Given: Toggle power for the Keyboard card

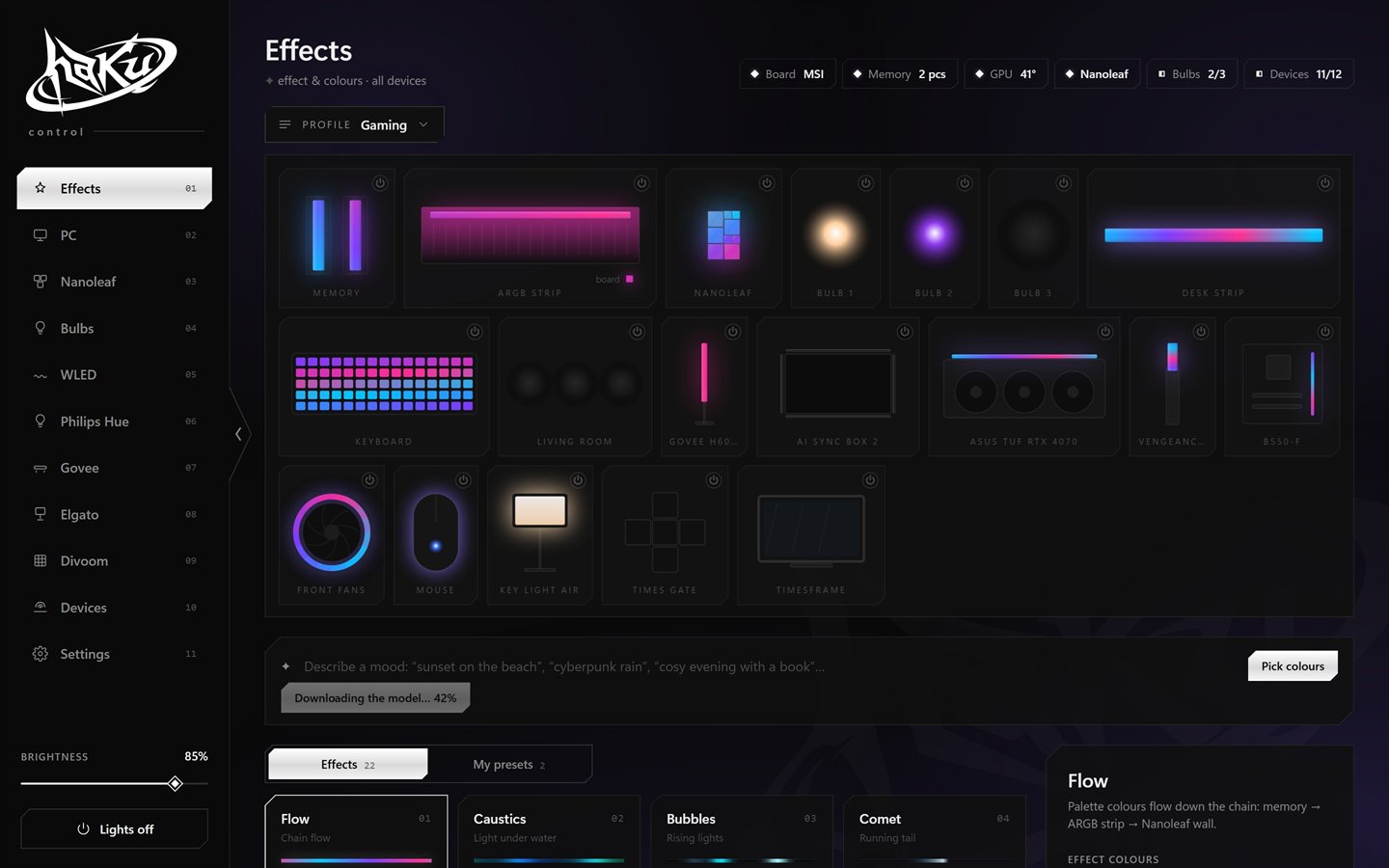Looking at the screenshot, I should pos(475,332).
